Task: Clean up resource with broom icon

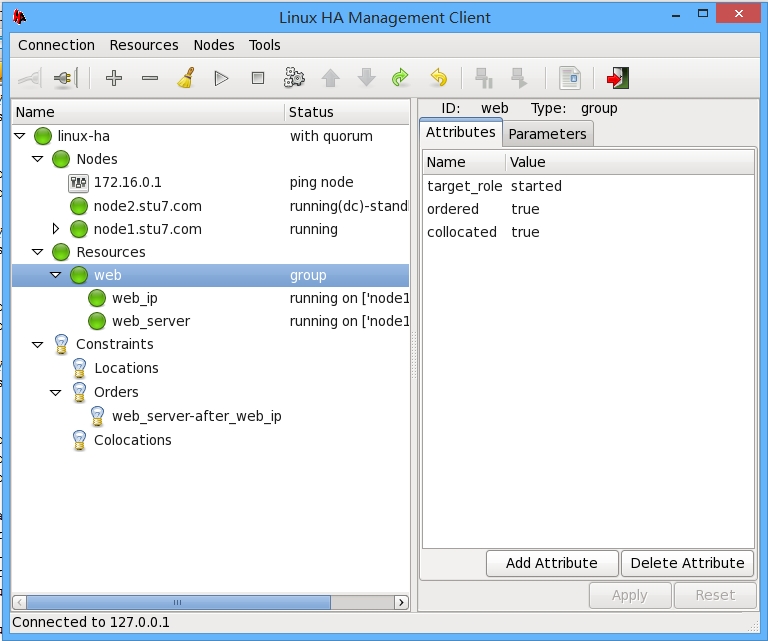Action: (x=186, y=78)
